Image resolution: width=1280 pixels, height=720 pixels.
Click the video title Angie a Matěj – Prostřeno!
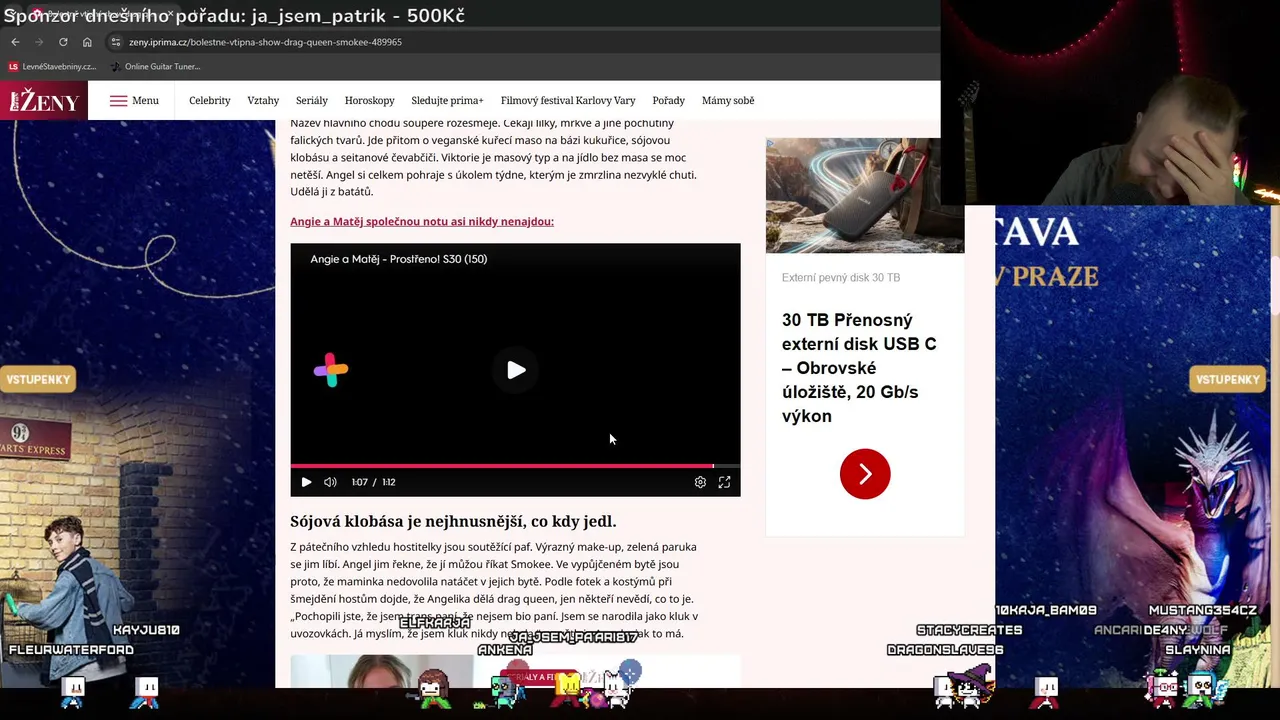click(x=398, y=259)
